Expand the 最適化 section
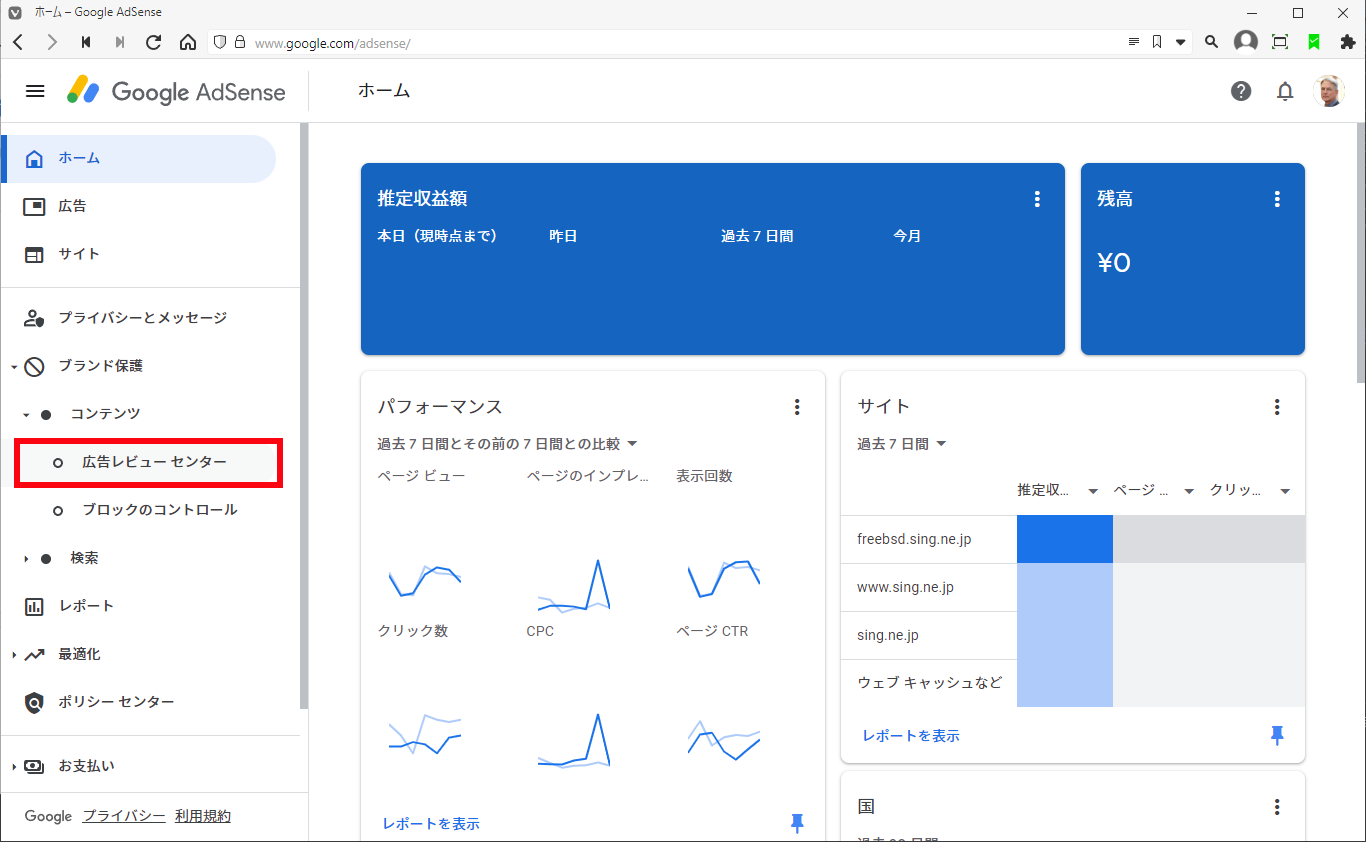This screenshot has height=842, width=1366. pyautogui.click(x=14, y=655)
